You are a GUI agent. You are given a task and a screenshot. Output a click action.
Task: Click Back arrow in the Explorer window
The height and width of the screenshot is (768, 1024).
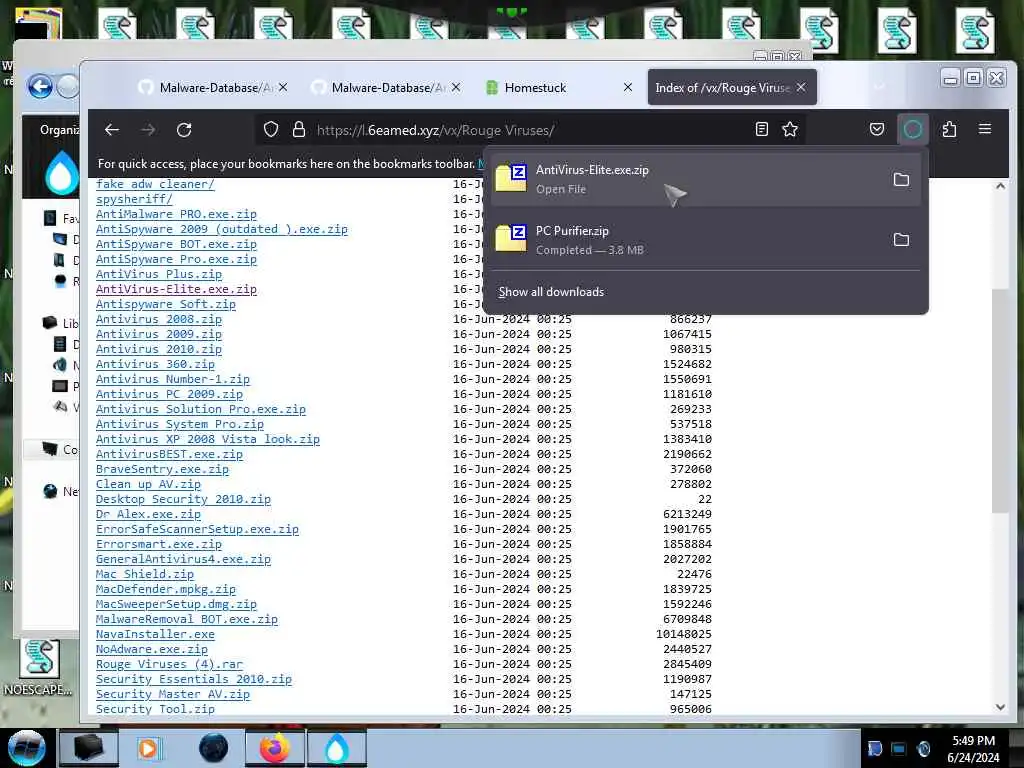(40, 86)
